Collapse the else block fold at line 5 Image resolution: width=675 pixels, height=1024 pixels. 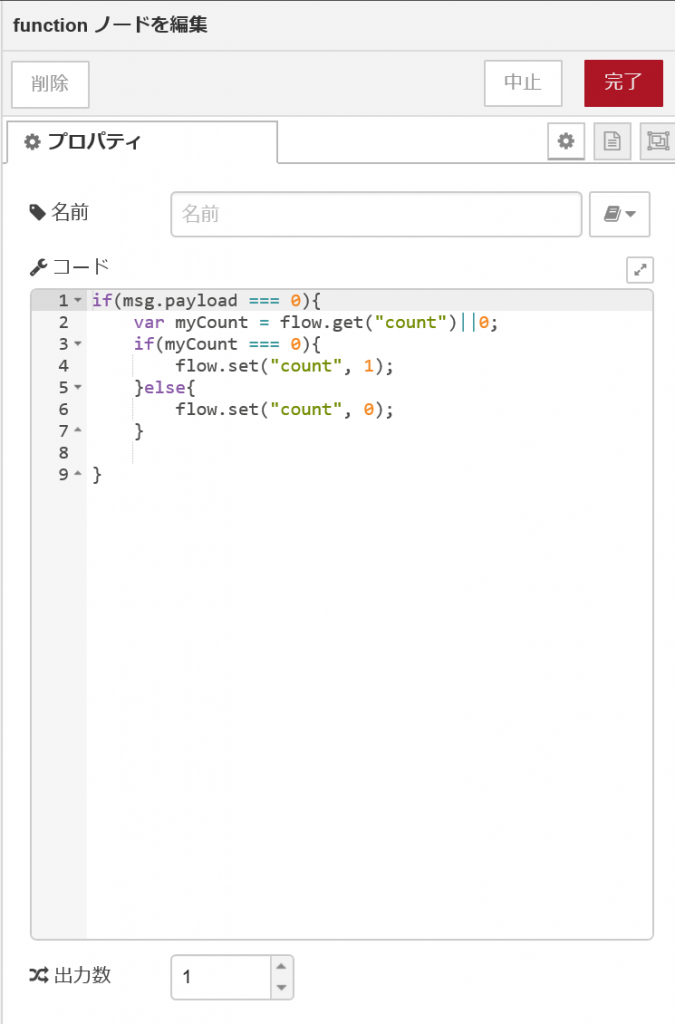78,387
